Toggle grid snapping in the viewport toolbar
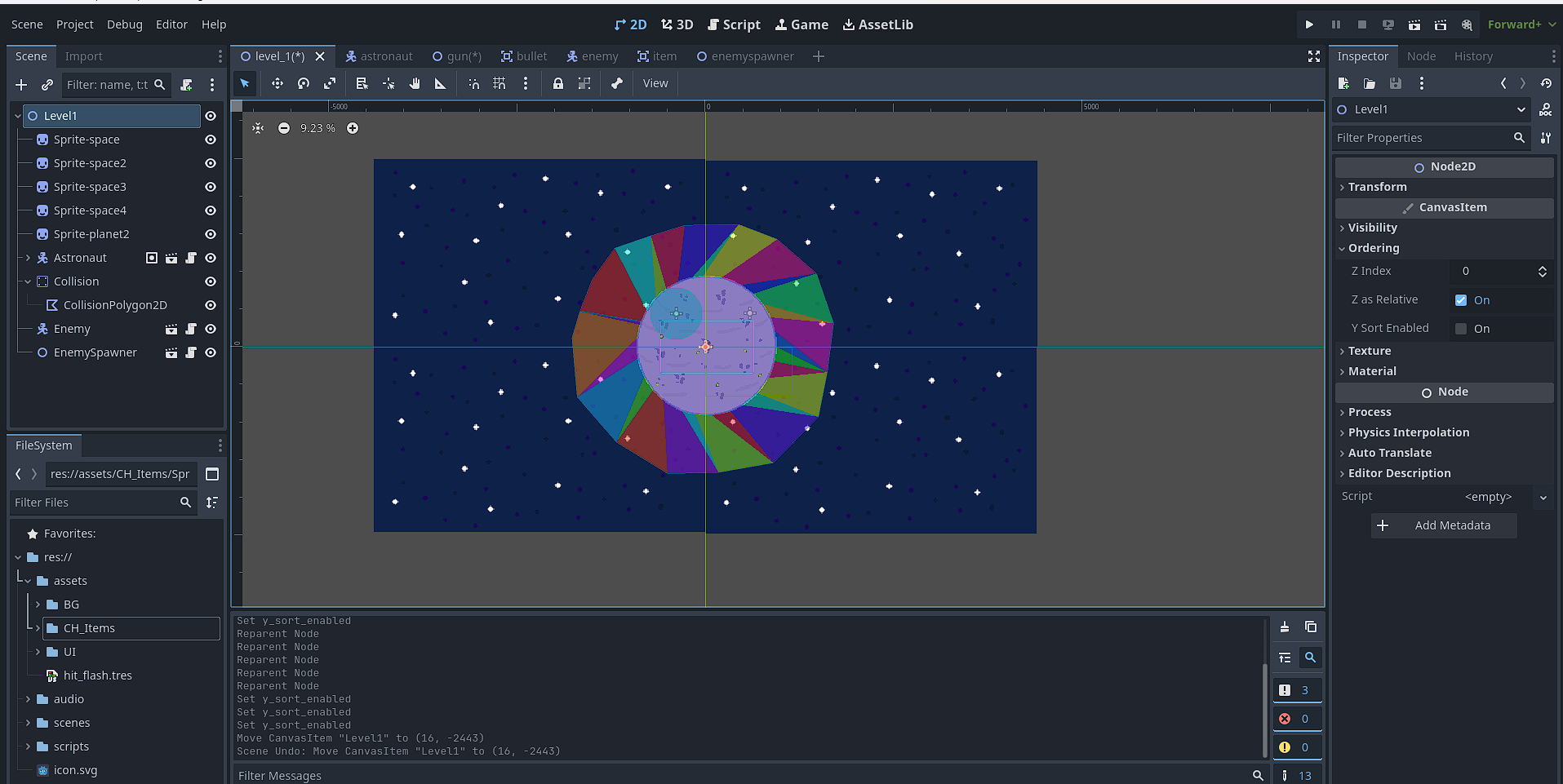Viewport: 1563px width, 784px height. 499,83
